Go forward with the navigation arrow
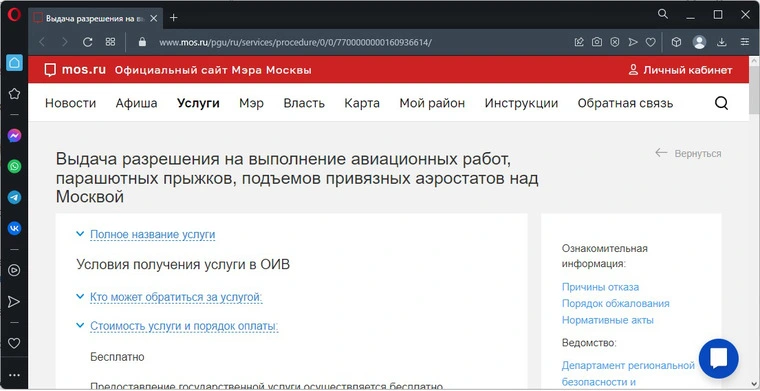The image size is (760, 391). click(x=64, y=42)
